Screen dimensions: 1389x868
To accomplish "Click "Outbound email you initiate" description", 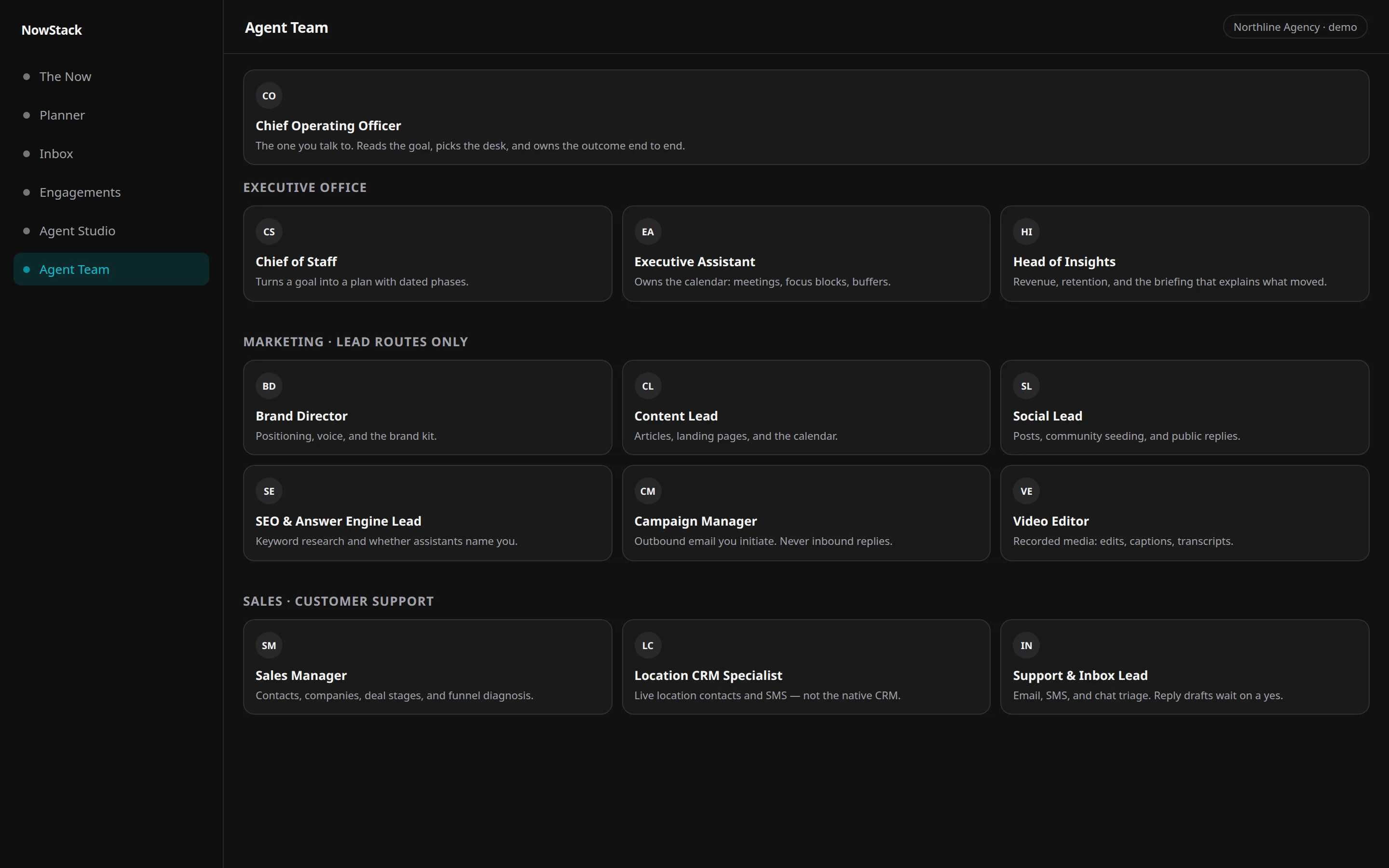I will tap(763, 542).
